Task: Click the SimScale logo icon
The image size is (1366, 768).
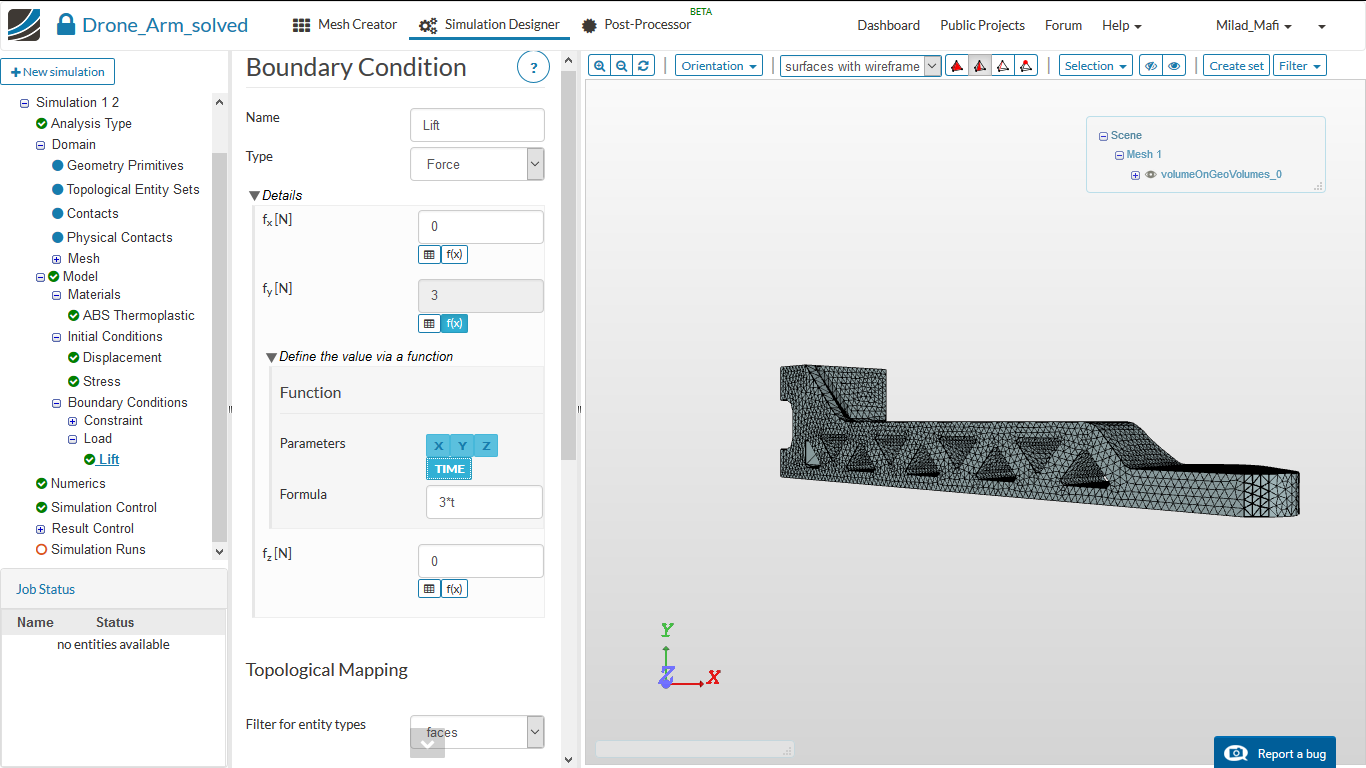Action: click(x=24, y=25)
